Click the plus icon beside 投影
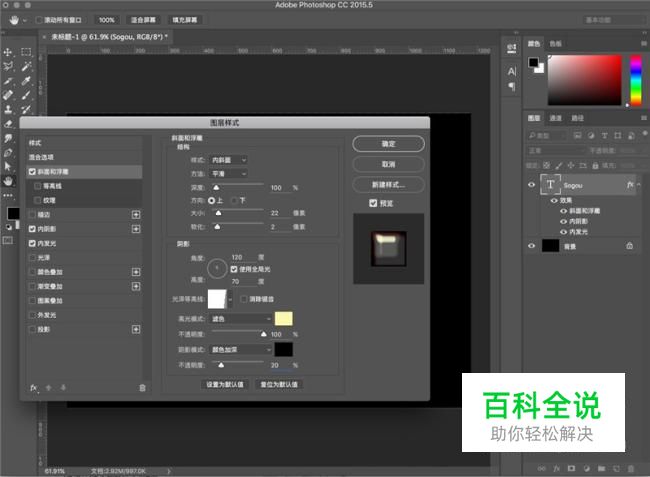Image resolution: width=650 pixels, height=477 pixels. pos(136,329)
